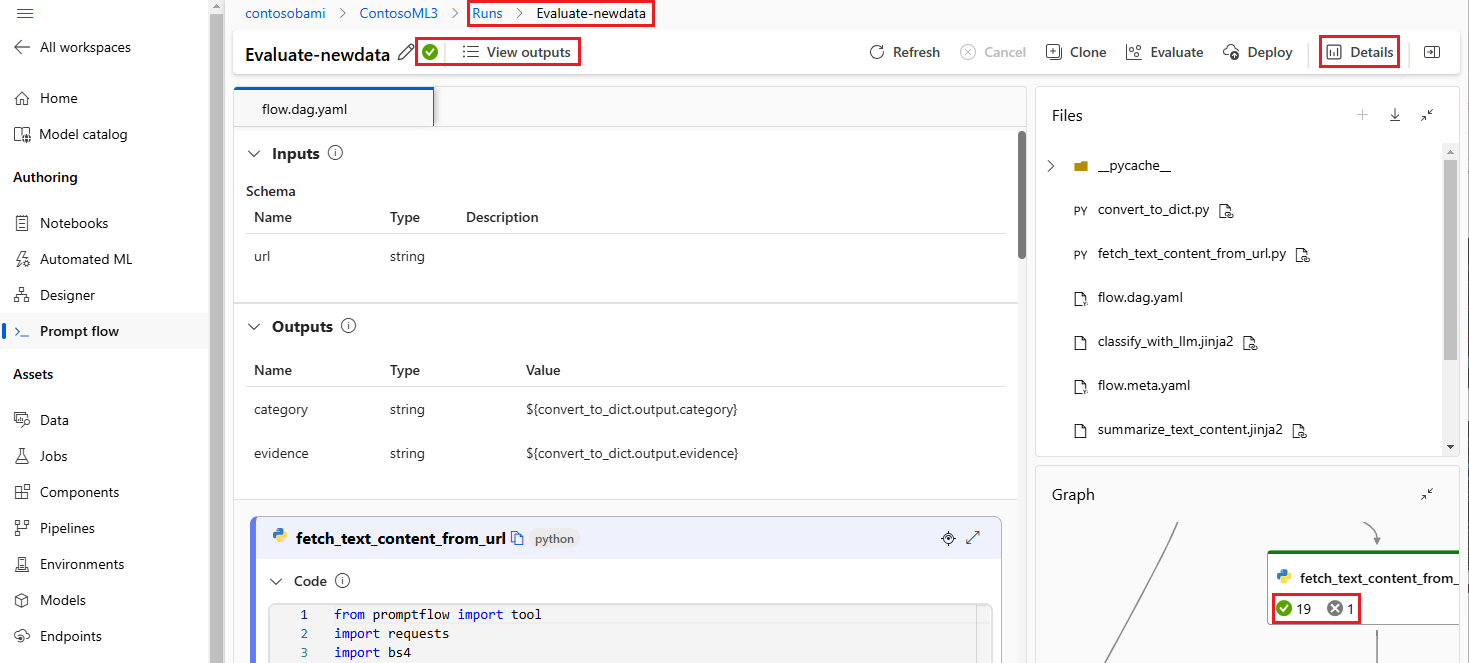Open Endpoints in the sidebar
This screenshot has width=1469, height=663.
coord(58,636)
